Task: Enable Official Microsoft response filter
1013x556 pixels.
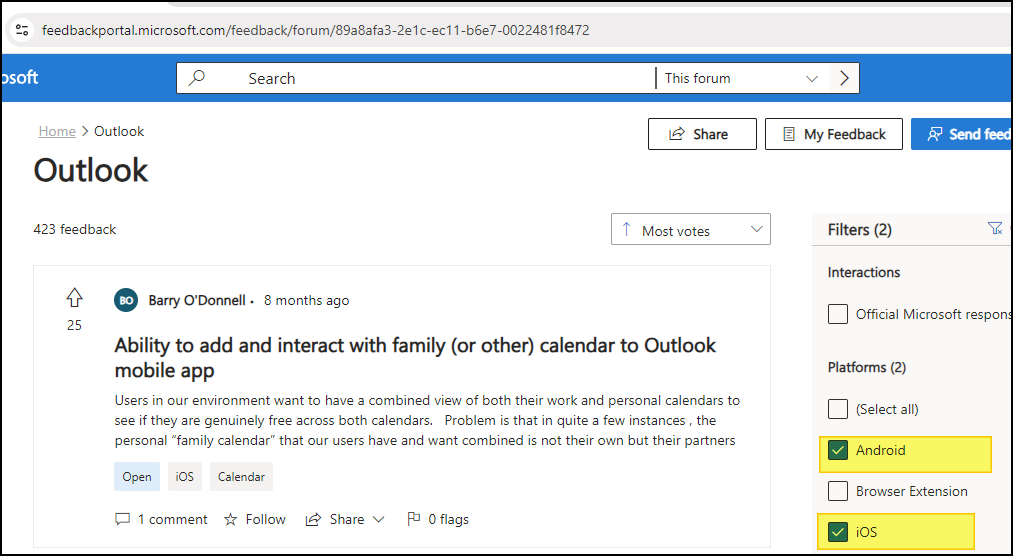Action: coord(838,314)
